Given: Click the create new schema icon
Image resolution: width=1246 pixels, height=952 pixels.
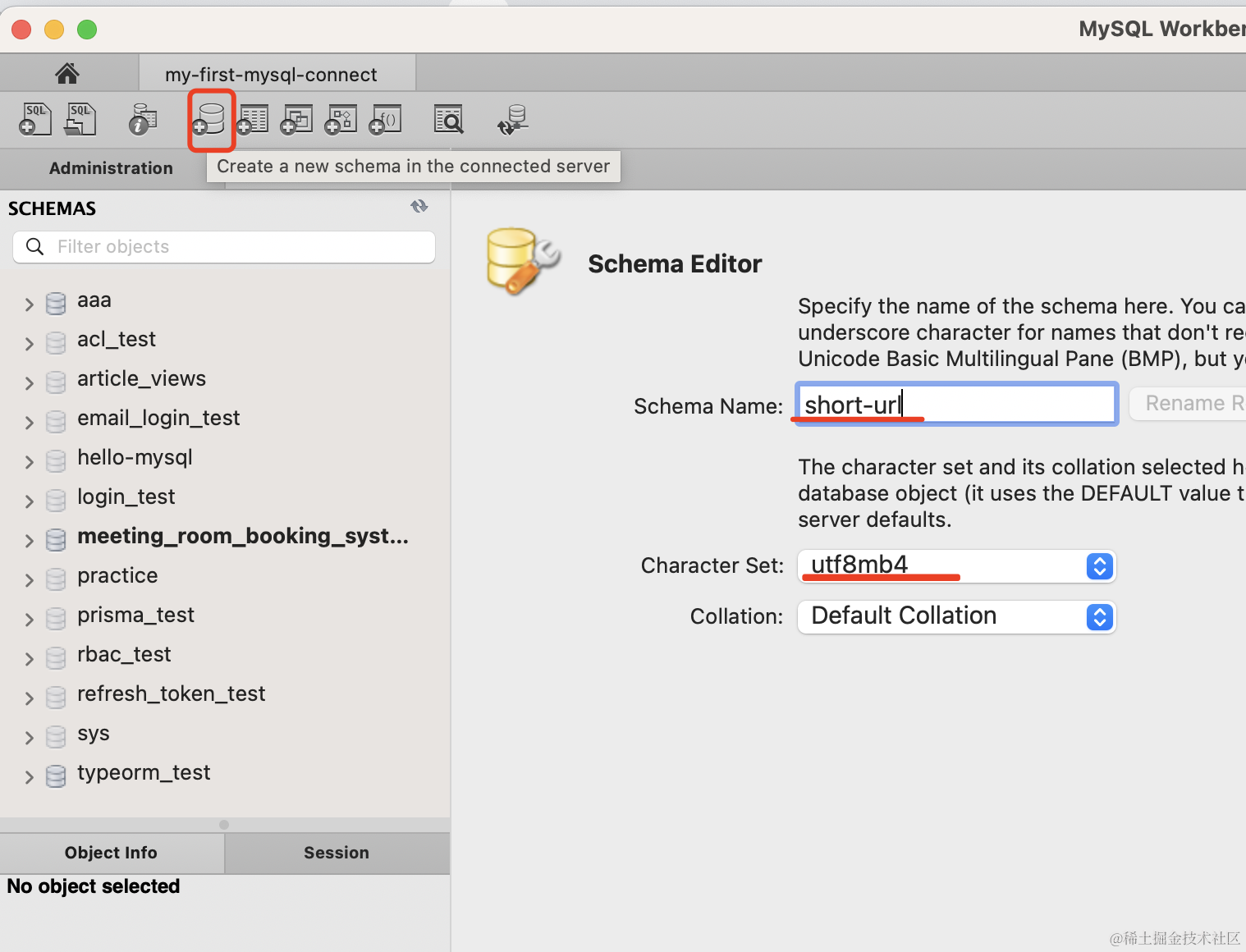Looking at the screenshot, I should tap(210, 120).
